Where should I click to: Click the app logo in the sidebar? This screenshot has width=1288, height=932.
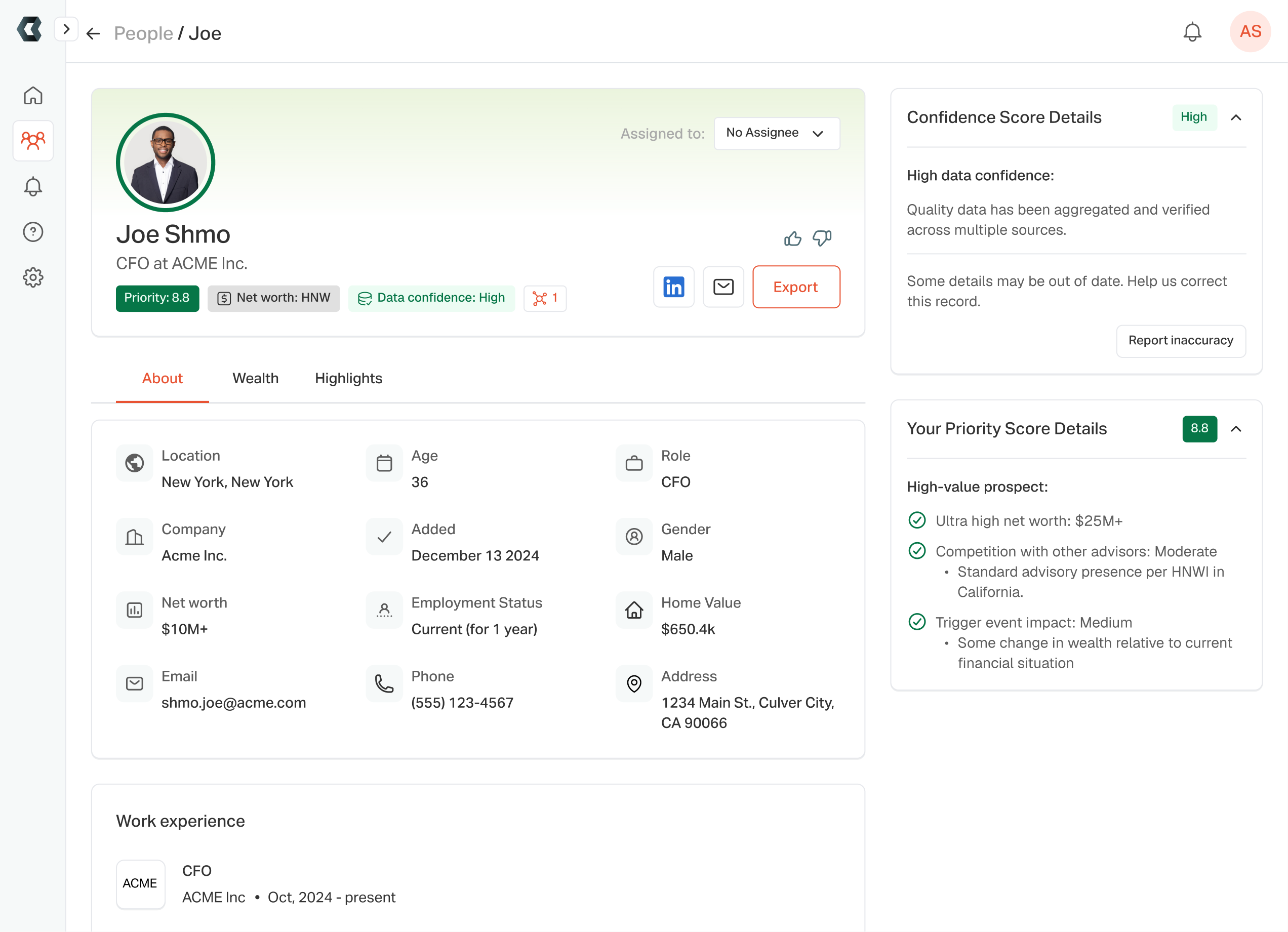(x=29, y=29)
